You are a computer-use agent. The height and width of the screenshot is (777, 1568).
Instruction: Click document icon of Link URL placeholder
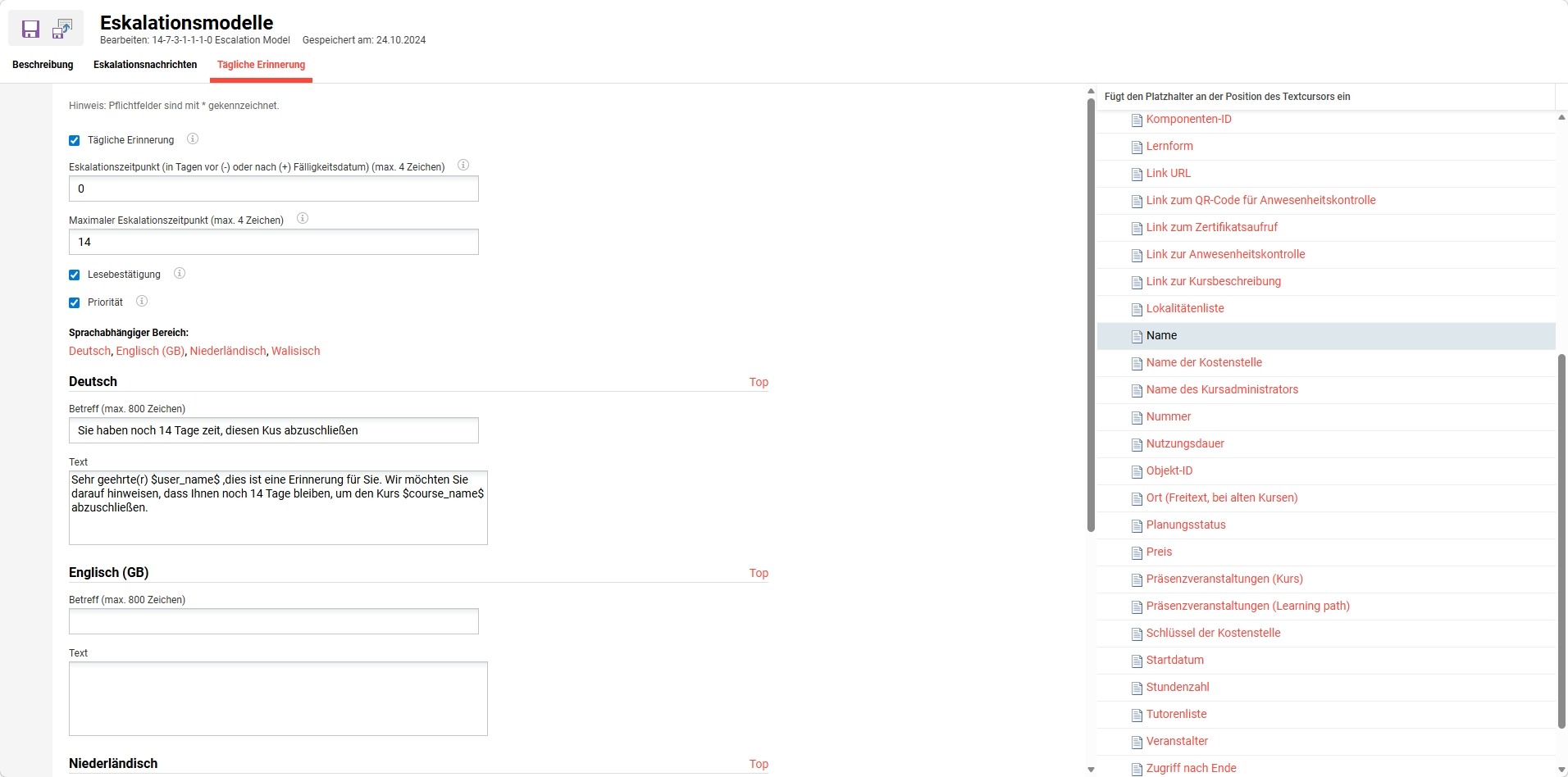click(1137, 175)
